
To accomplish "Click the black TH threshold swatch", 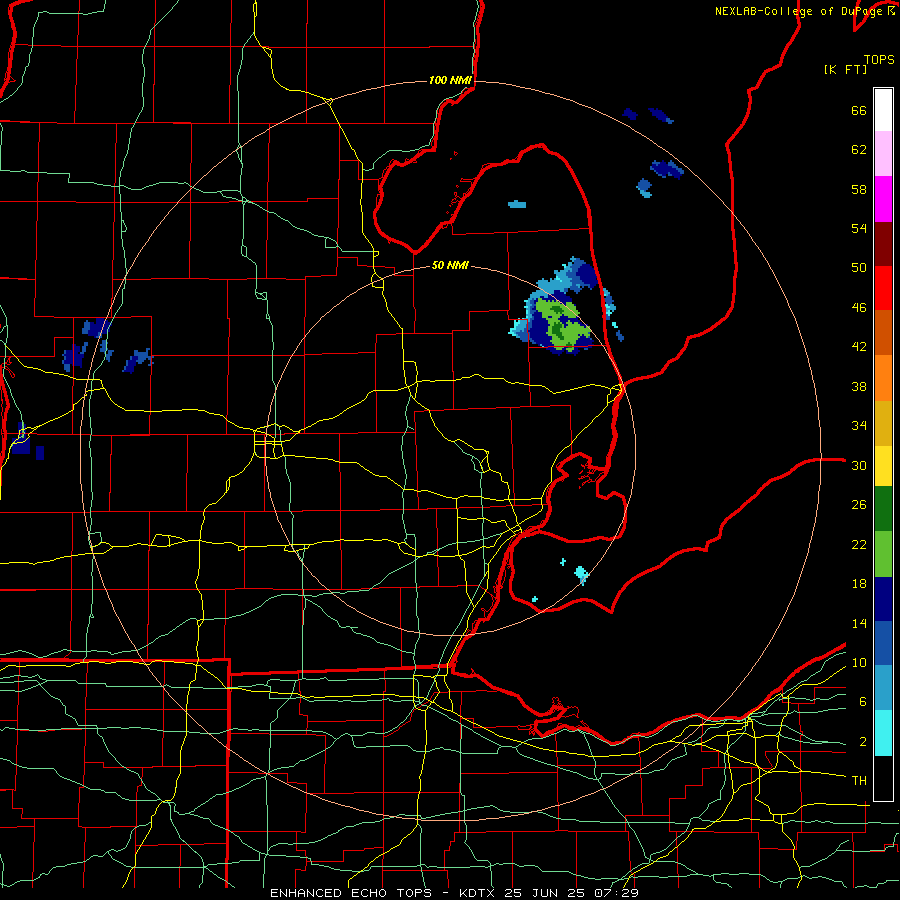I will click(883, 778).
